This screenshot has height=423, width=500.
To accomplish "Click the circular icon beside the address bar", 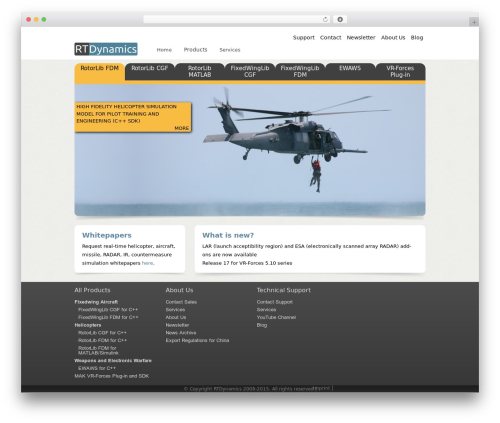I will 340,20.
